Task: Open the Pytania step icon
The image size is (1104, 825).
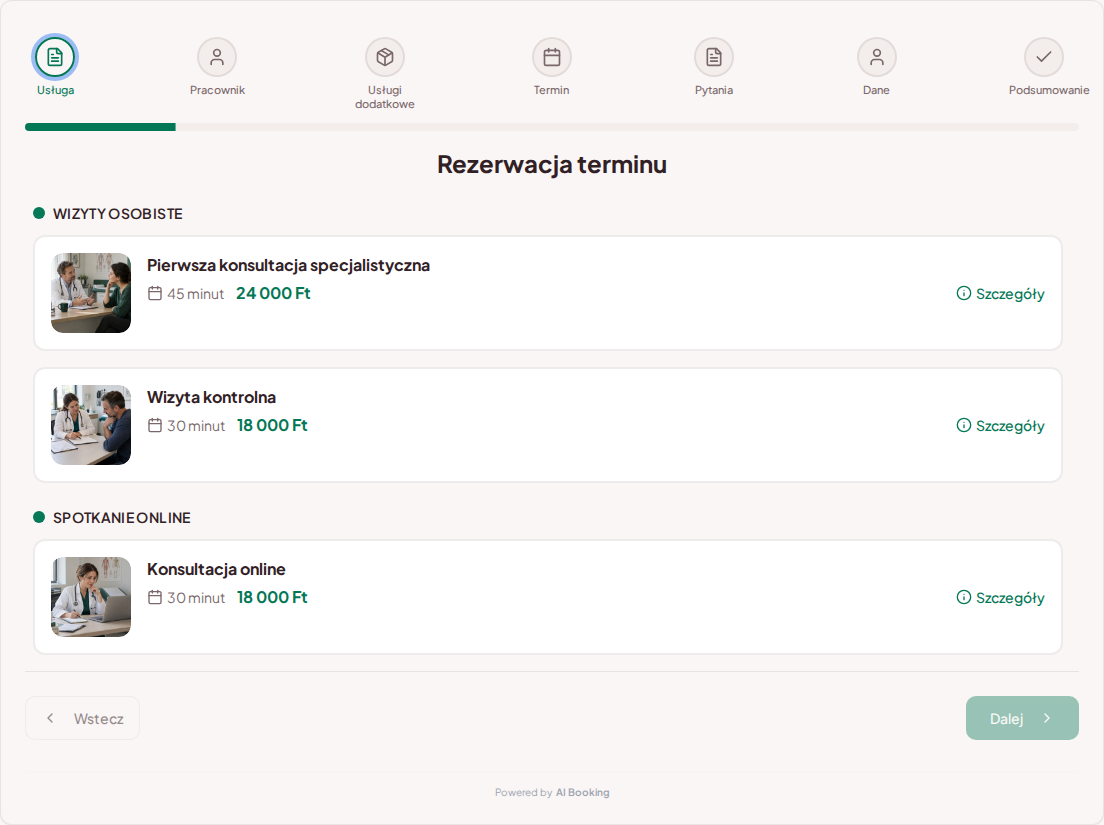Action: tap(714, 57)
